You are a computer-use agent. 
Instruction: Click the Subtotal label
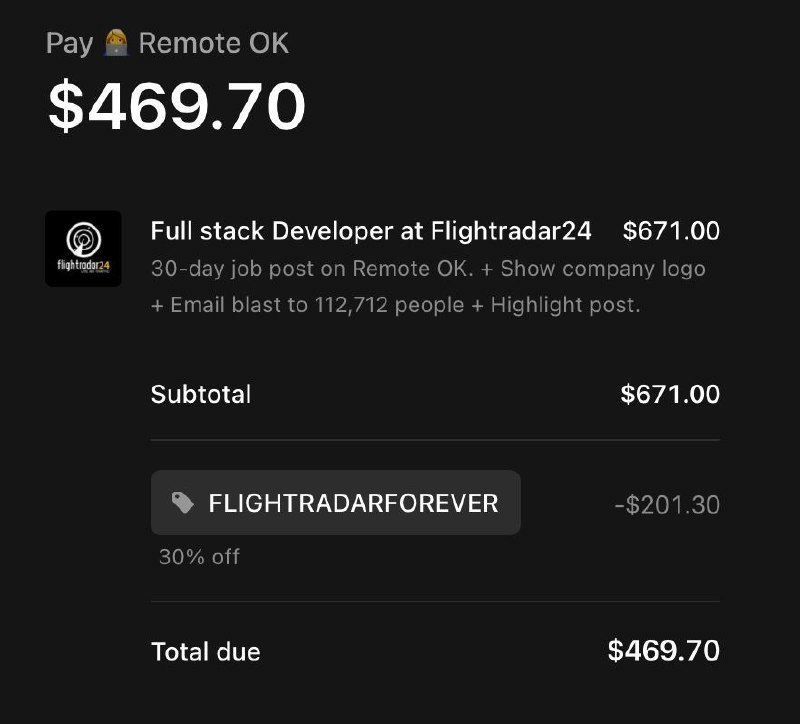pos(201,394)
